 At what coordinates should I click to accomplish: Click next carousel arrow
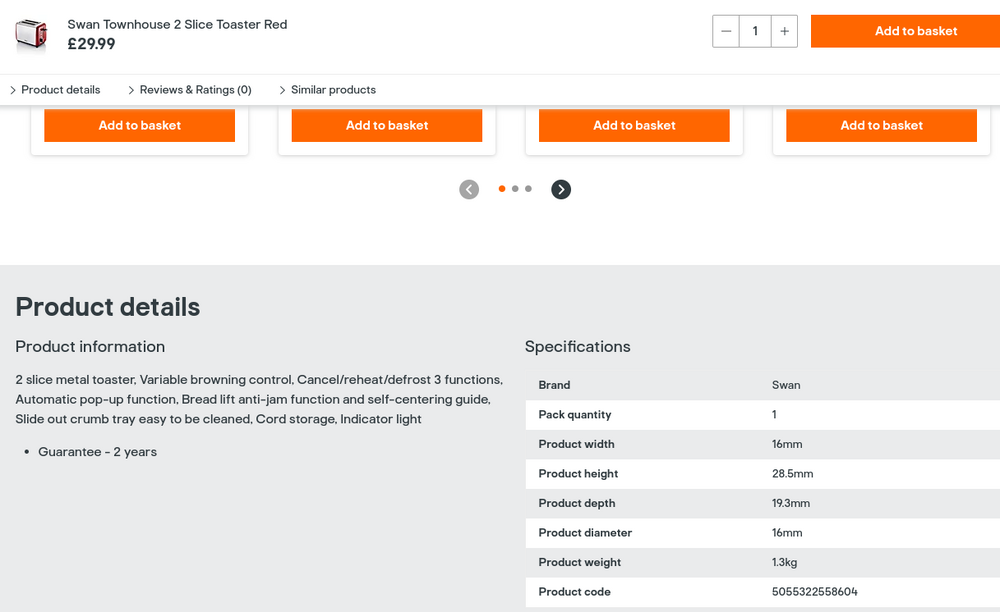[x=561, y=189]
